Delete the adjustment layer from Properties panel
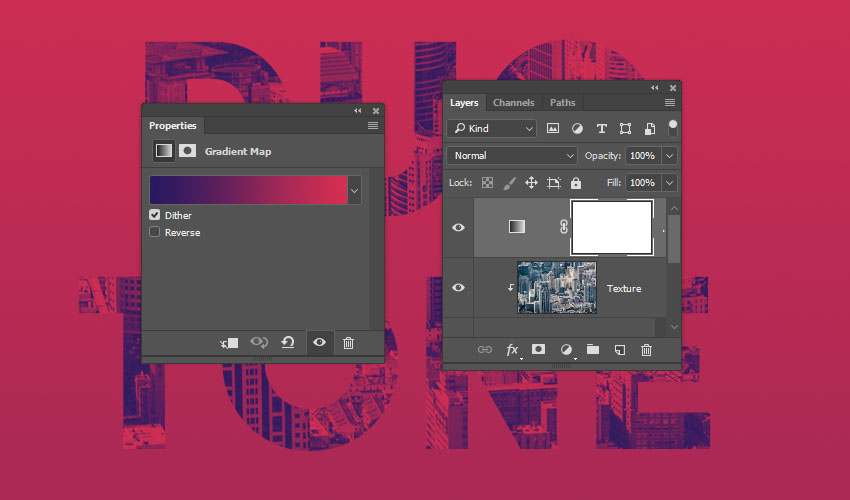This screenshot has width=850, height=500. [x=348, y=343]
